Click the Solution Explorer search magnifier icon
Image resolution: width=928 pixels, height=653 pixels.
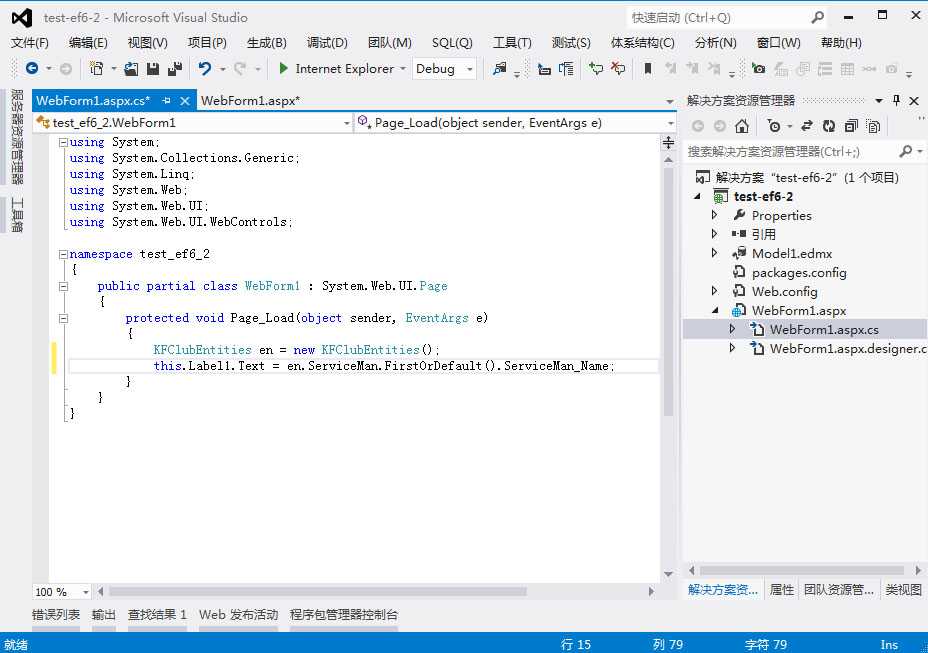tap(906, 152)
